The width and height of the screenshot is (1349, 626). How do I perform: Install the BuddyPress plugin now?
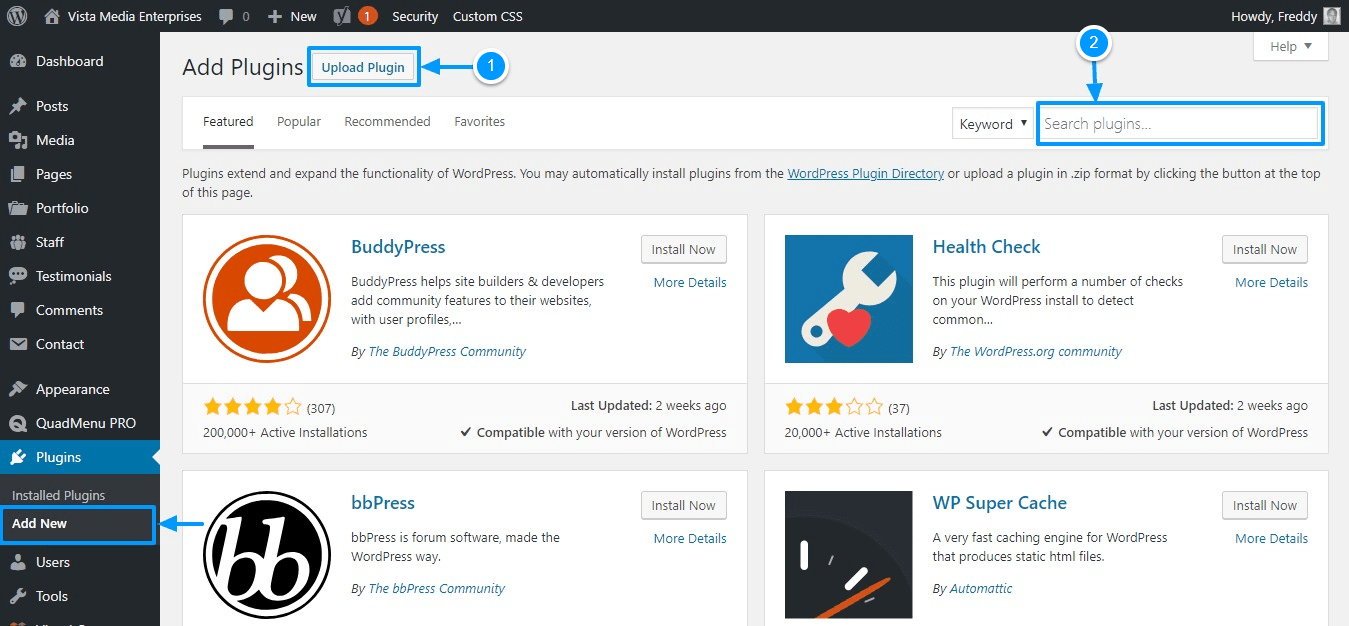684,250
